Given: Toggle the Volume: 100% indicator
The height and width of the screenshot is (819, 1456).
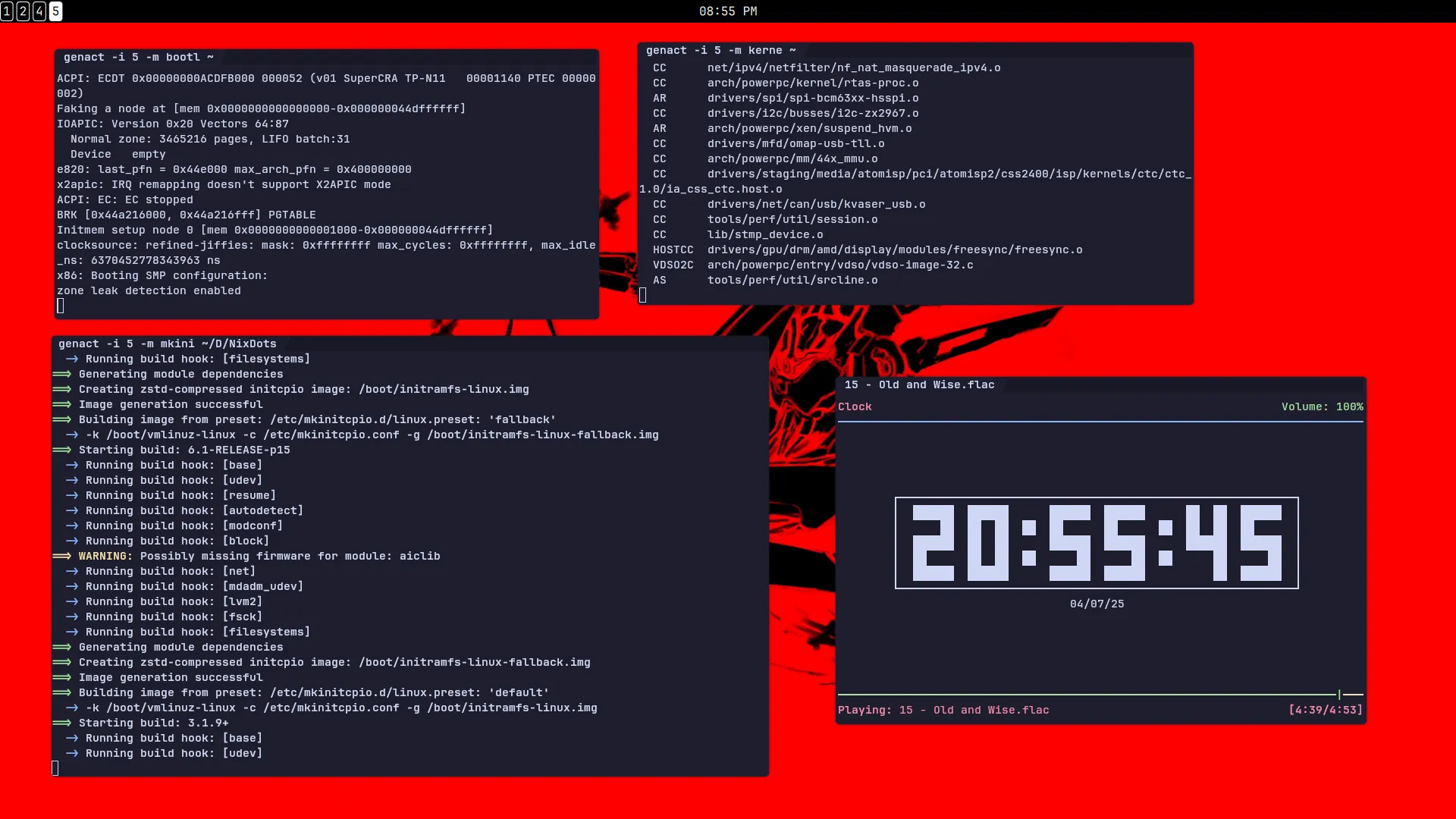Looking at the screenshot, I should (1322, 406).
